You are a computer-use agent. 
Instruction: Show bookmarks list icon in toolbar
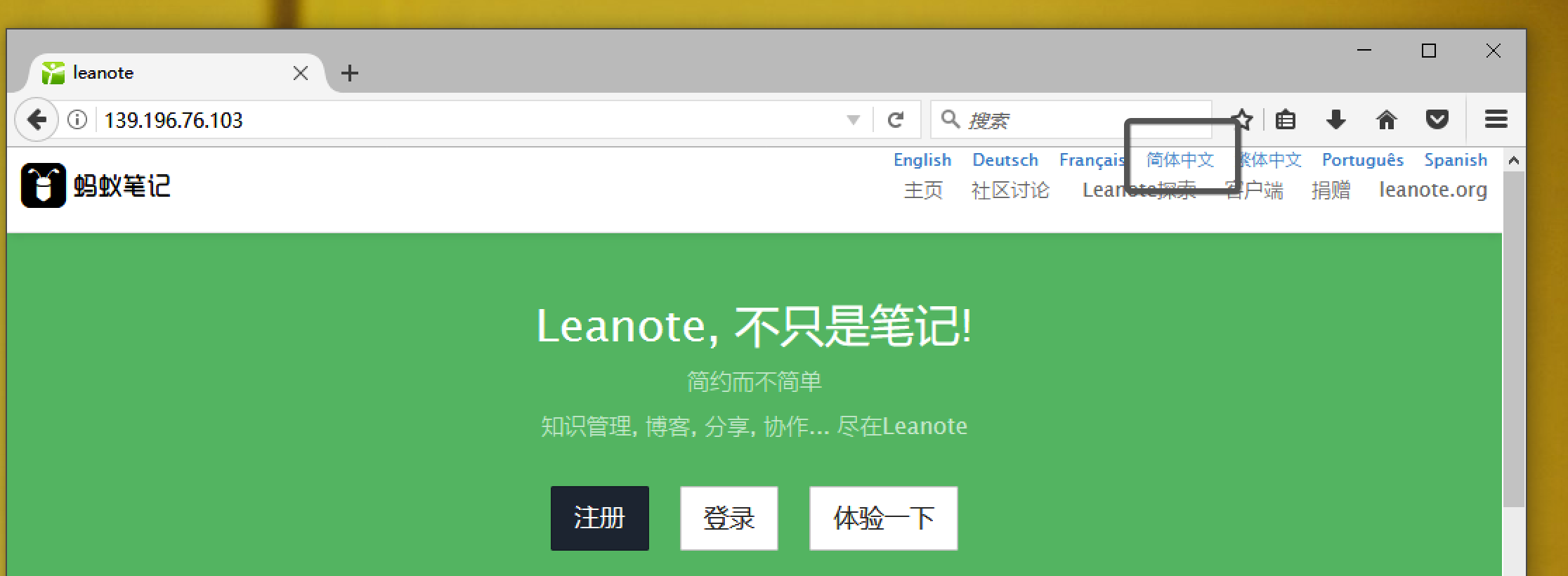click(1286, 120)
